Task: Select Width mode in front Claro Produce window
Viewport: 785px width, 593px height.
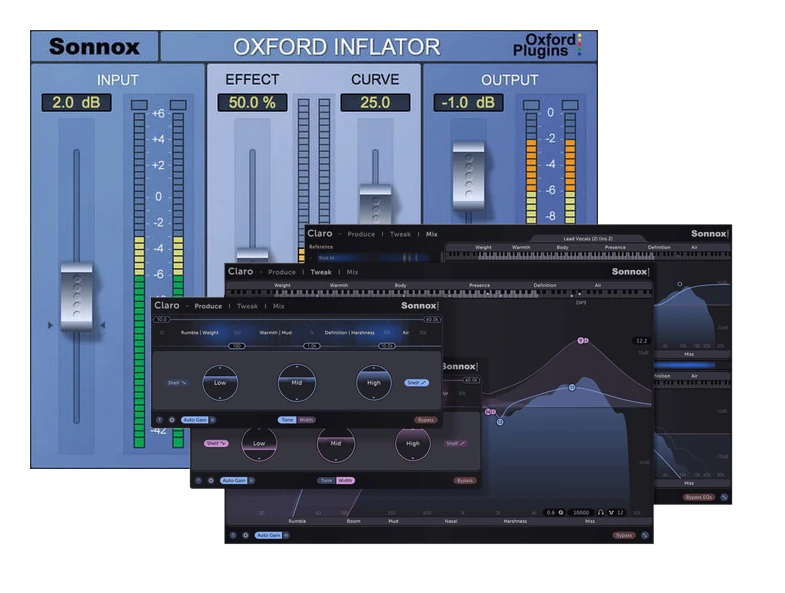Action: point(306,420)
